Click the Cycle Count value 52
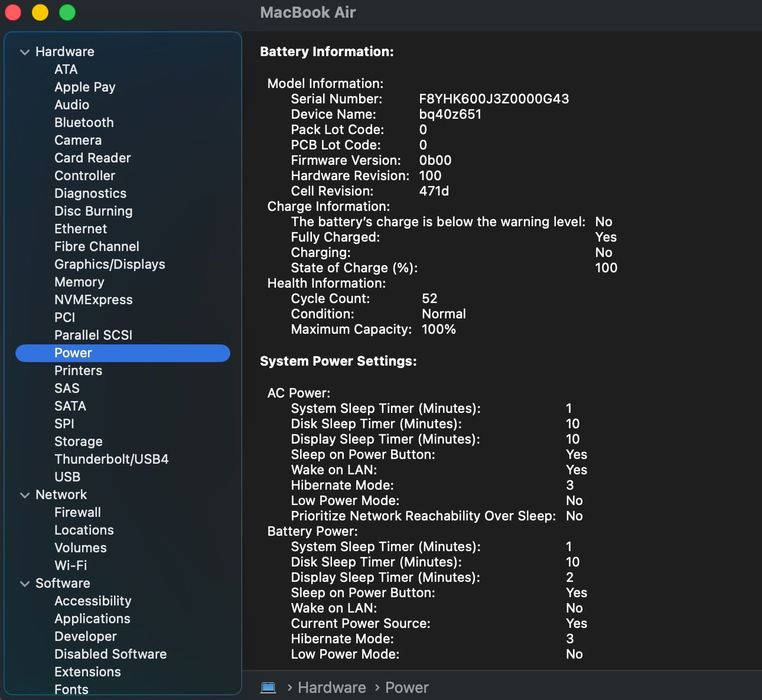 (x=430, y=298)
